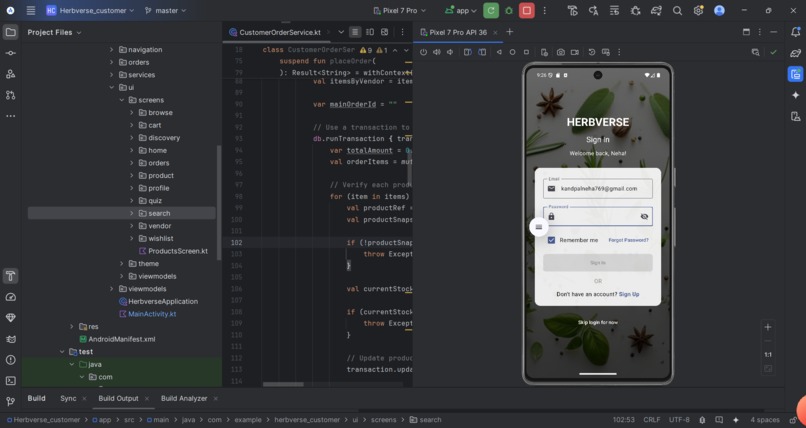Viewport: 806px width, 428px height.
Task: Click project tree vertical scrollbar
Action: click(219, 203)
